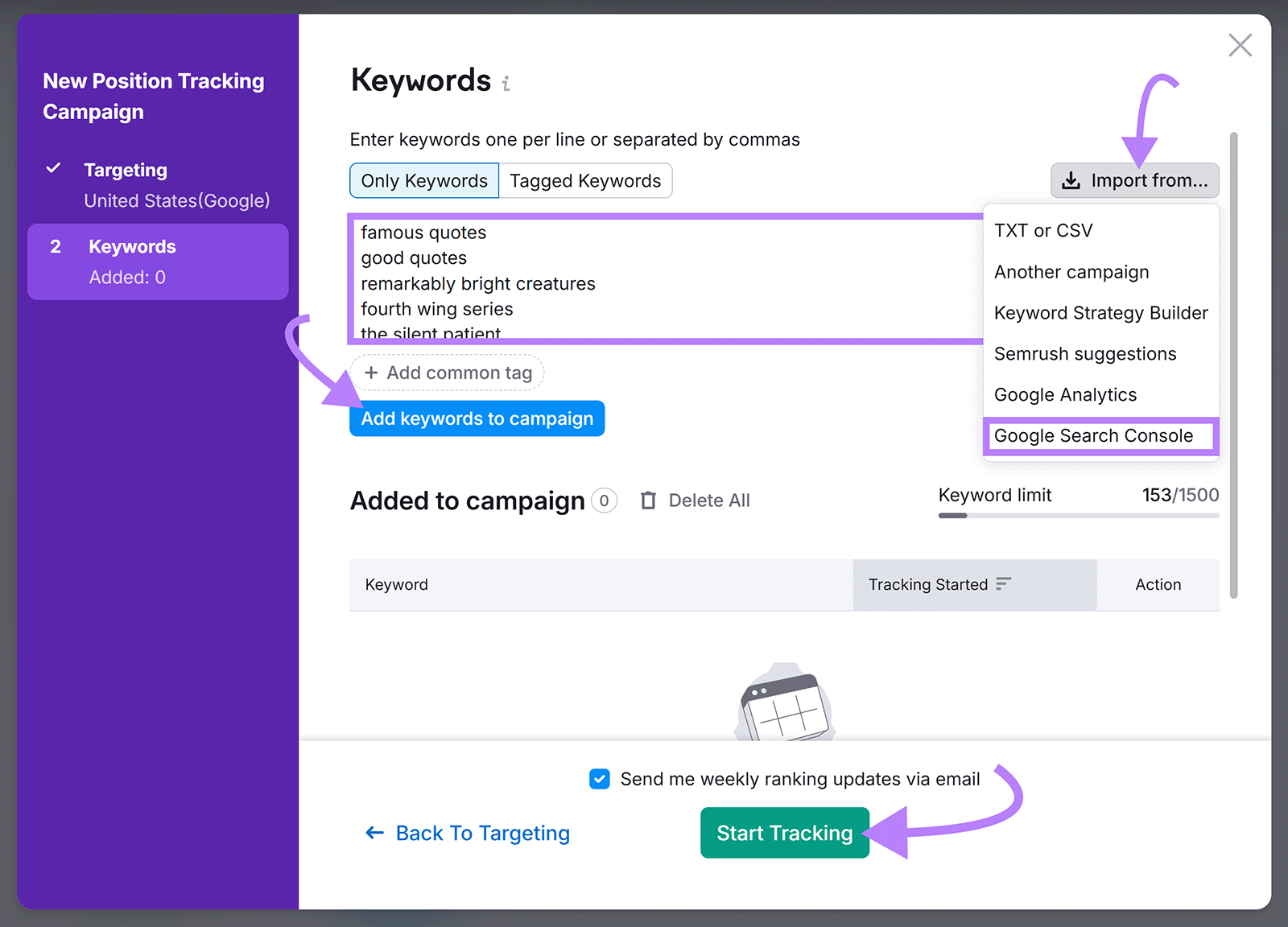
Task: Click the back arrow beside Back To Targeting
Action: coord(374,833)
